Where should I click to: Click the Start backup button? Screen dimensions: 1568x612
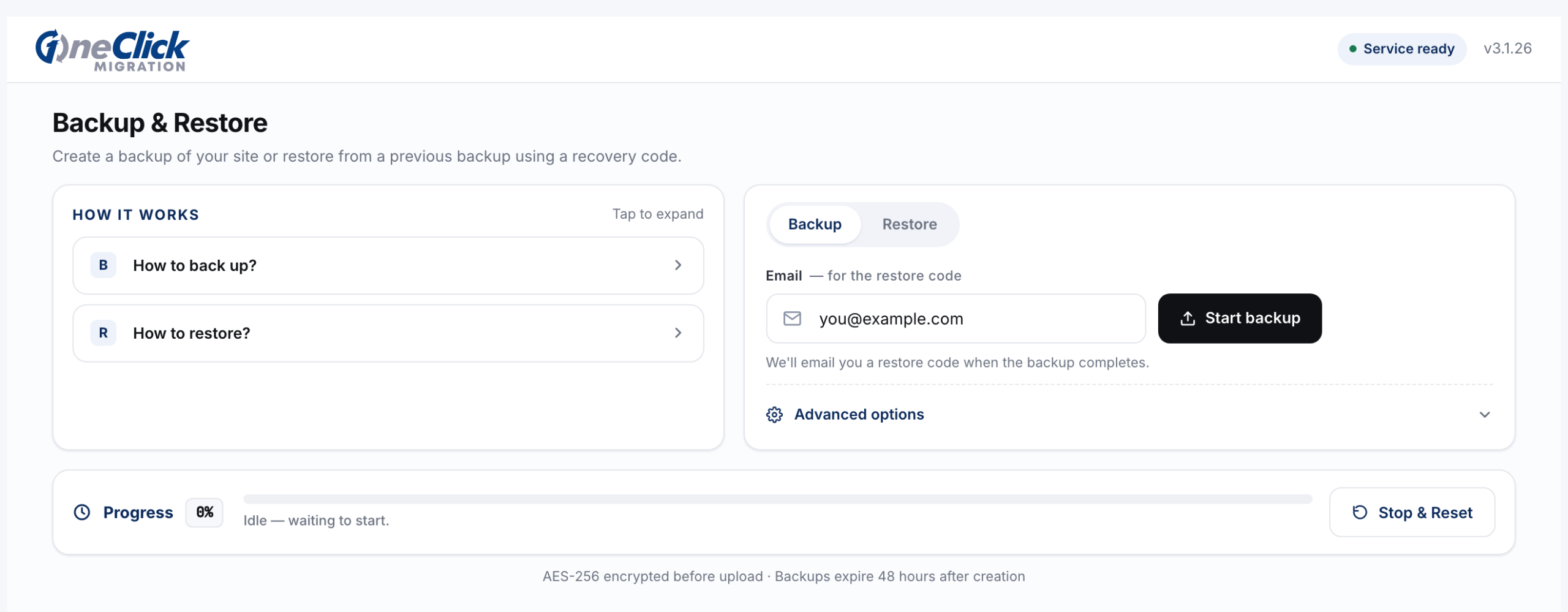coord(1240,319)
